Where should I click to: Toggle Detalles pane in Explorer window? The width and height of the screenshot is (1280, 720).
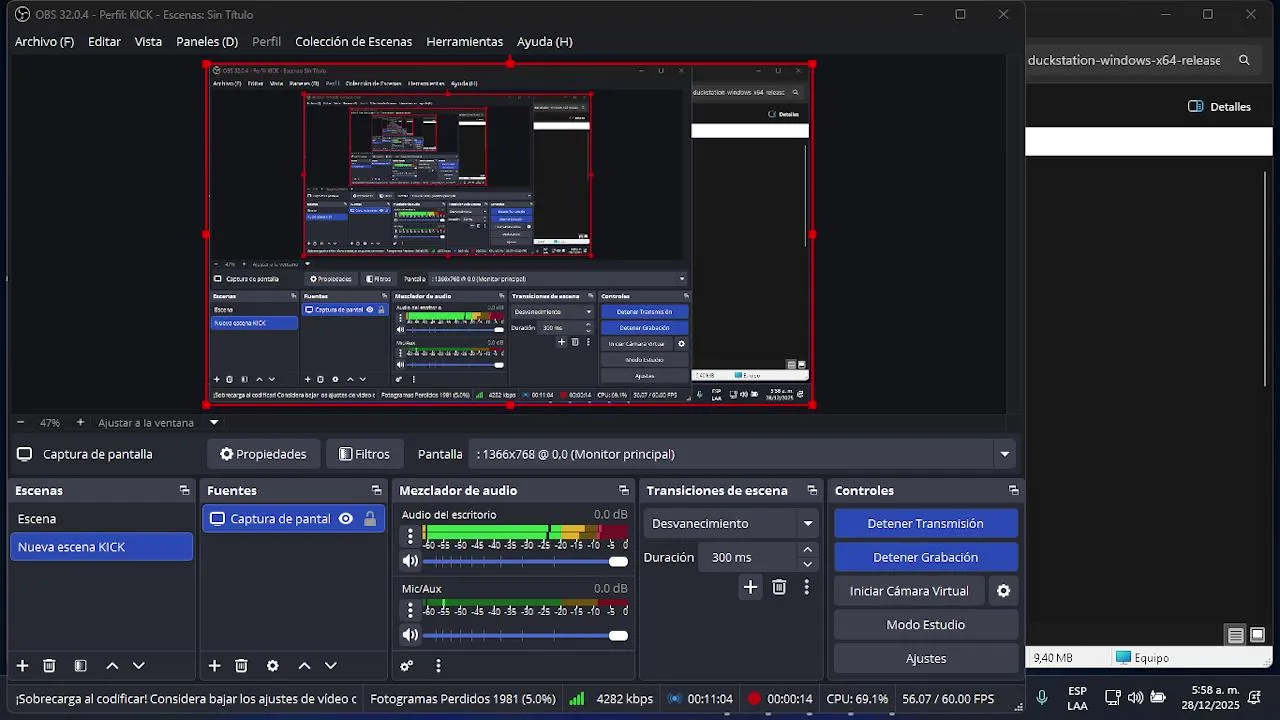point(1220,106)
